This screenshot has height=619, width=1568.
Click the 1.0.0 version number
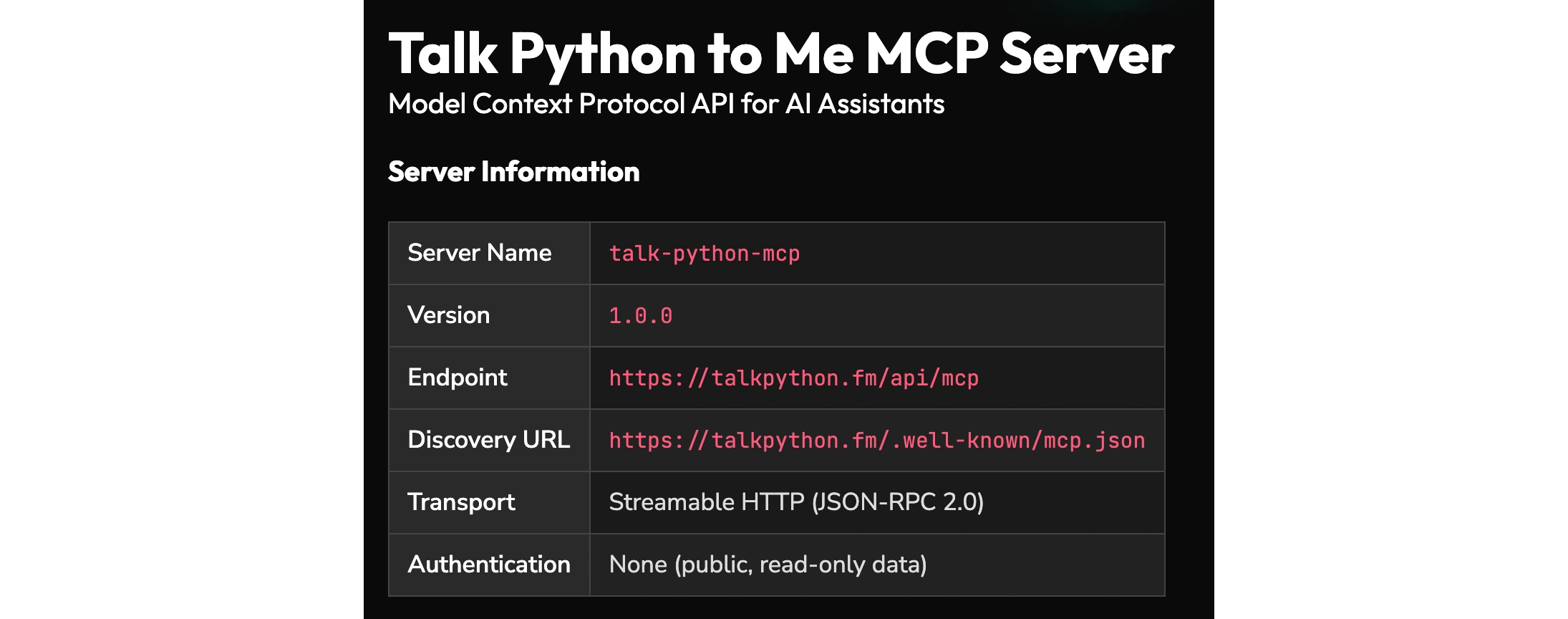[x=640, y=316]
